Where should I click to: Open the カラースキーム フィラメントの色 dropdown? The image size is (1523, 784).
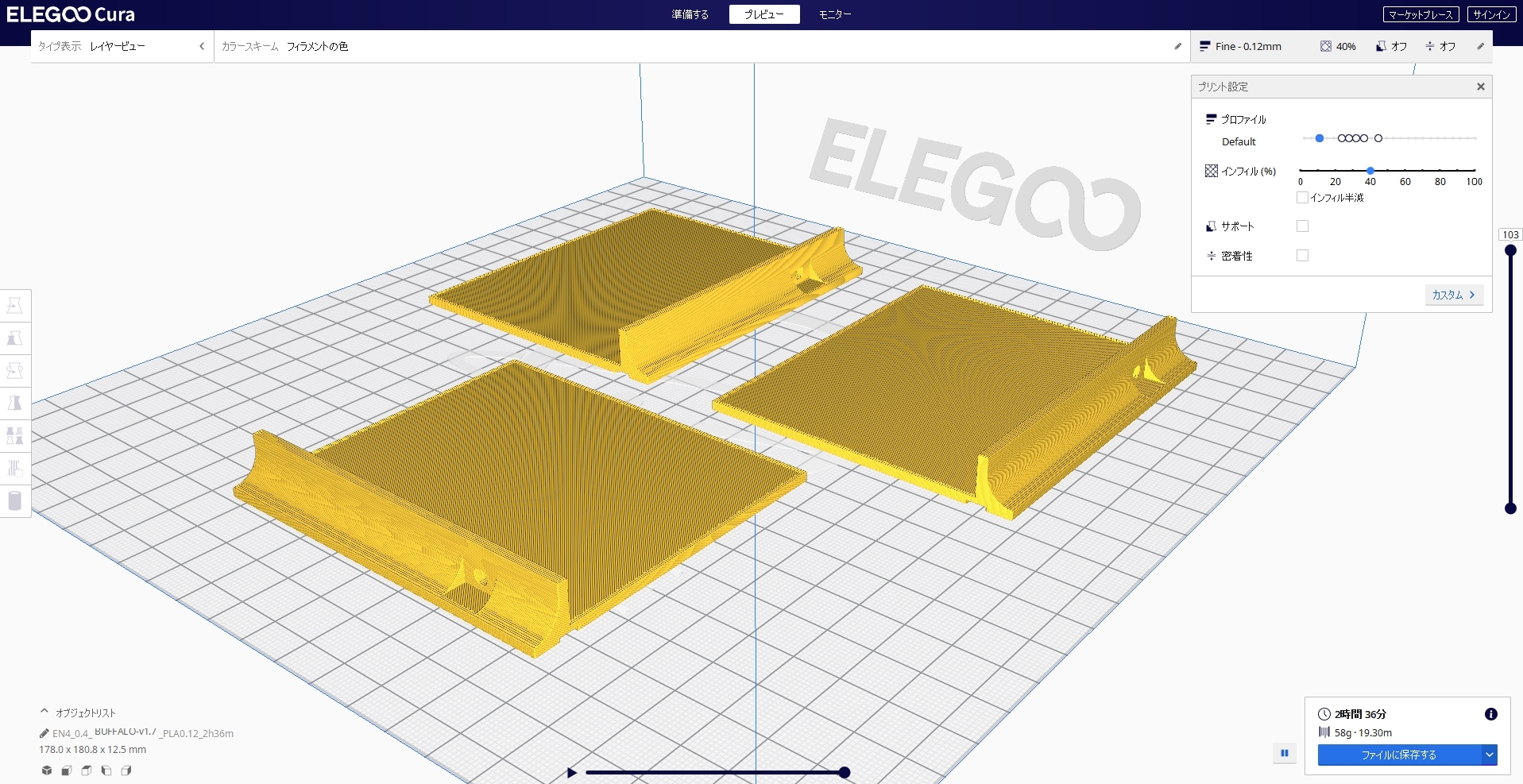[702, 46]
